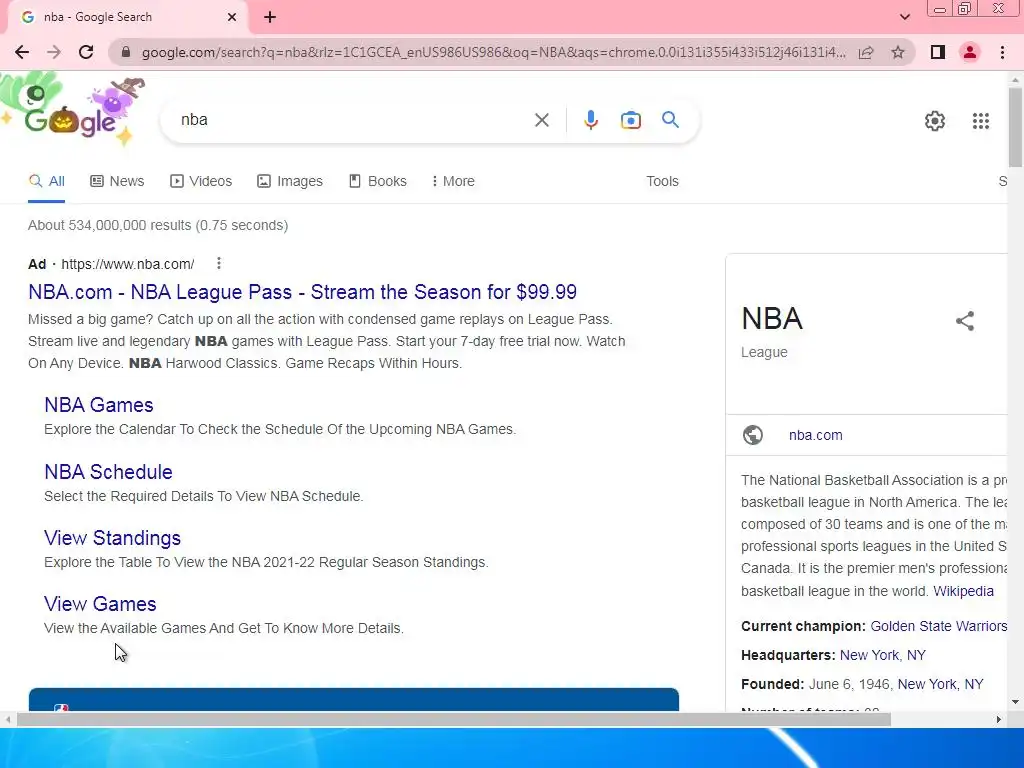Open the tab search dropdown arrow
Viewport: 1024px width, 768px height.
coord(904,17)
